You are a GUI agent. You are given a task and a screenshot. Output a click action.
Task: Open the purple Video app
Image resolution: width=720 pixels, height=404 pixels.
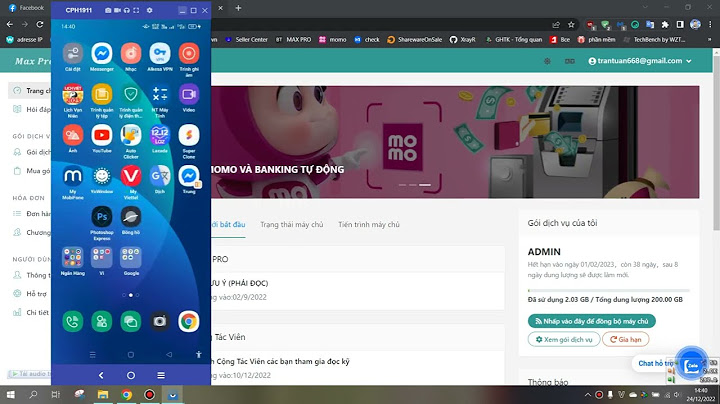(189, 95)
